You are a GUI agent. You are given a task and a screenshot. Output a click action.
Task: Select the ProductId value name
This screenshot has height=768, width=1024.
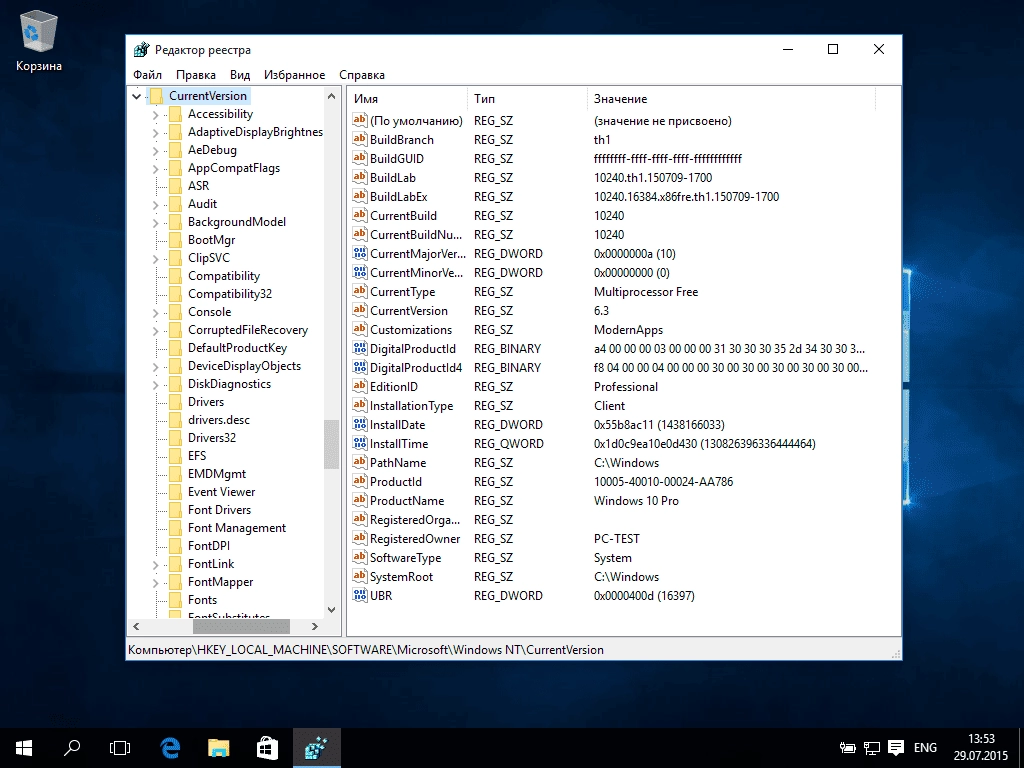[x=396, y=481]
